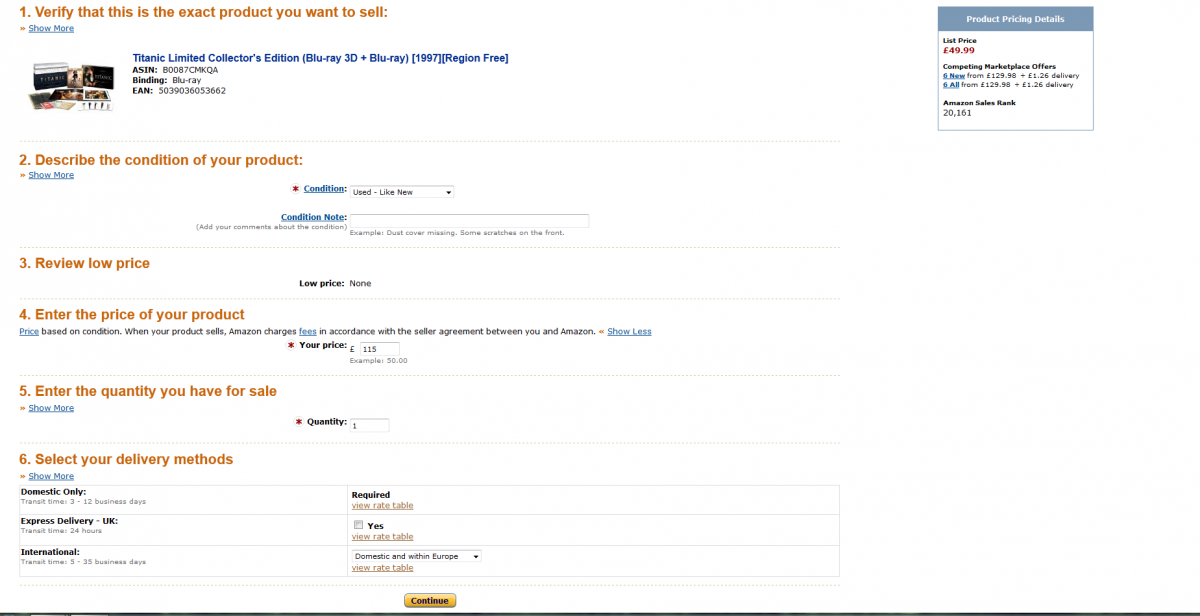This screenshot has width=1200, height=616.
Task: Collapse pricing info with Show Less
Action: [x=629, y=331]
